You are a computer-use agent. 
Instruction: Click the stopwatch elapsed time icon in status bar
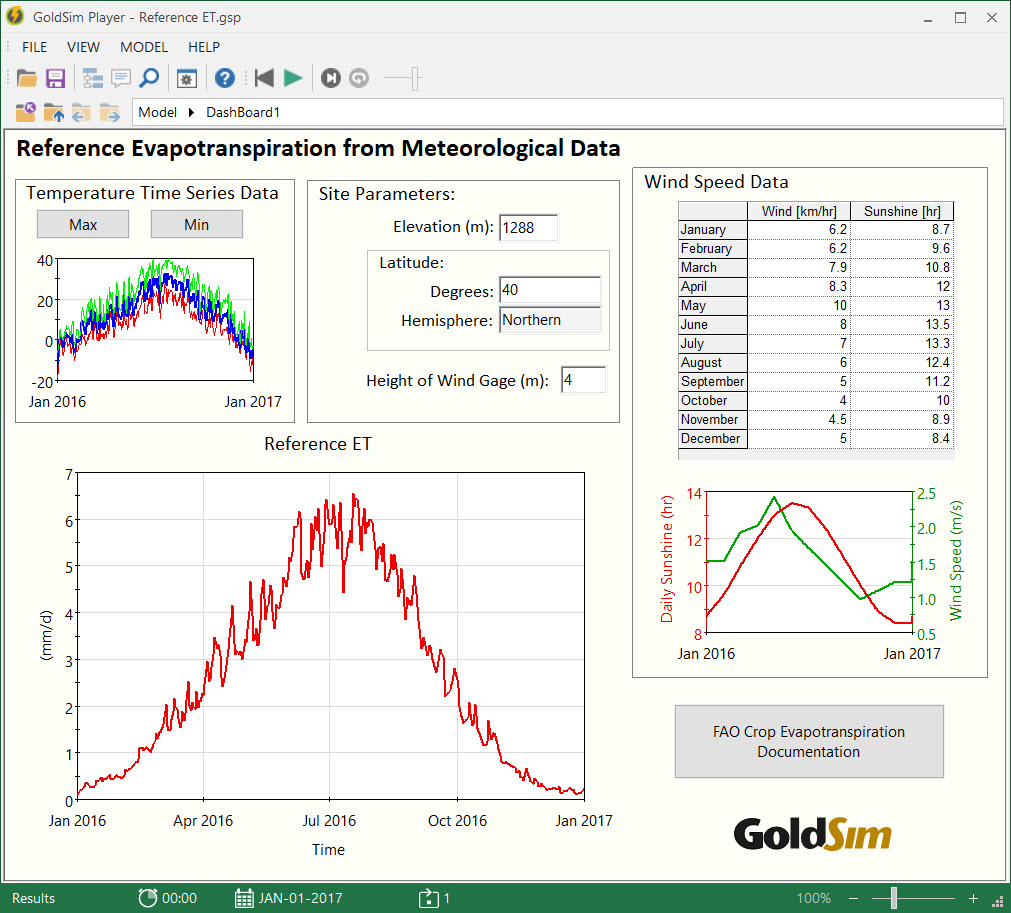point(148,898)
